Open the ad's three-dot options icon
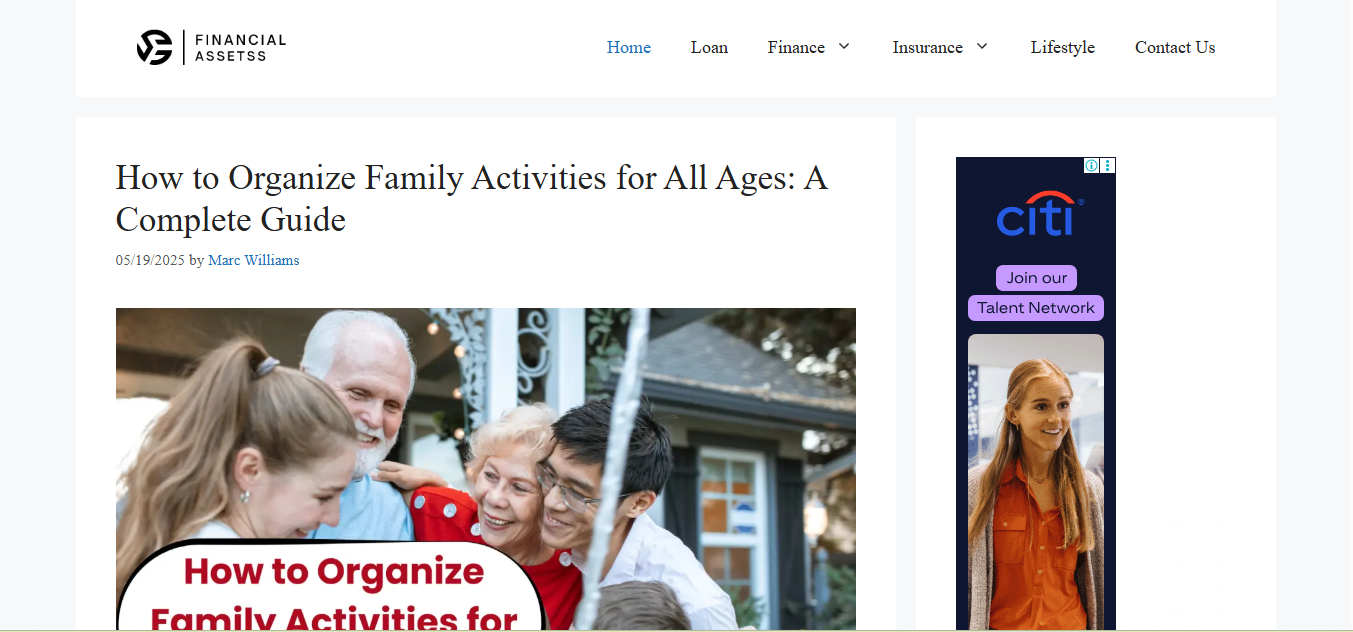 (1108, 165)
